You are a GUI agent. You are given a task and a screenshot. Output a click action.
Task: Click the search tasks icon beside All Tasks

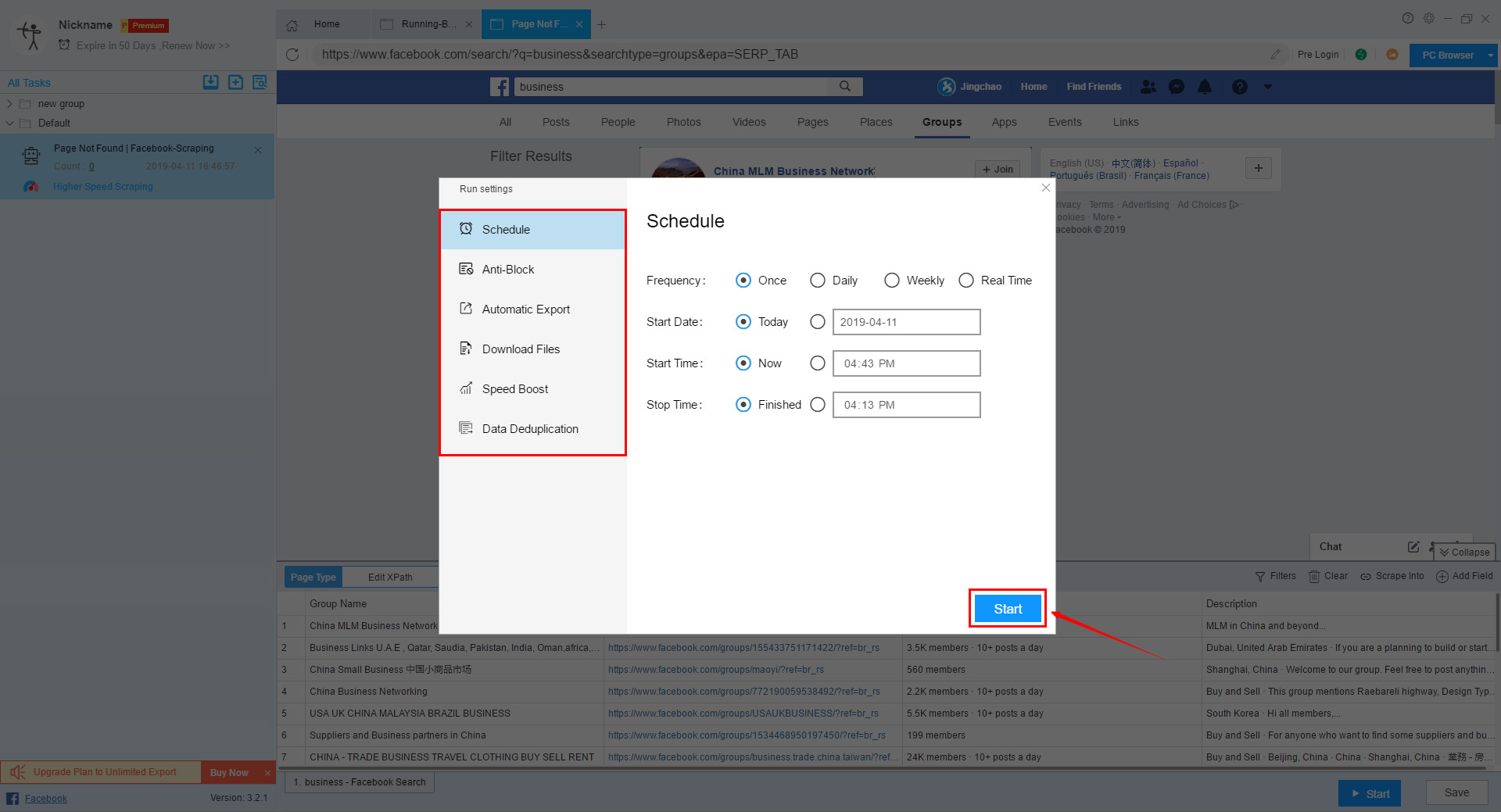coord(260,82)
